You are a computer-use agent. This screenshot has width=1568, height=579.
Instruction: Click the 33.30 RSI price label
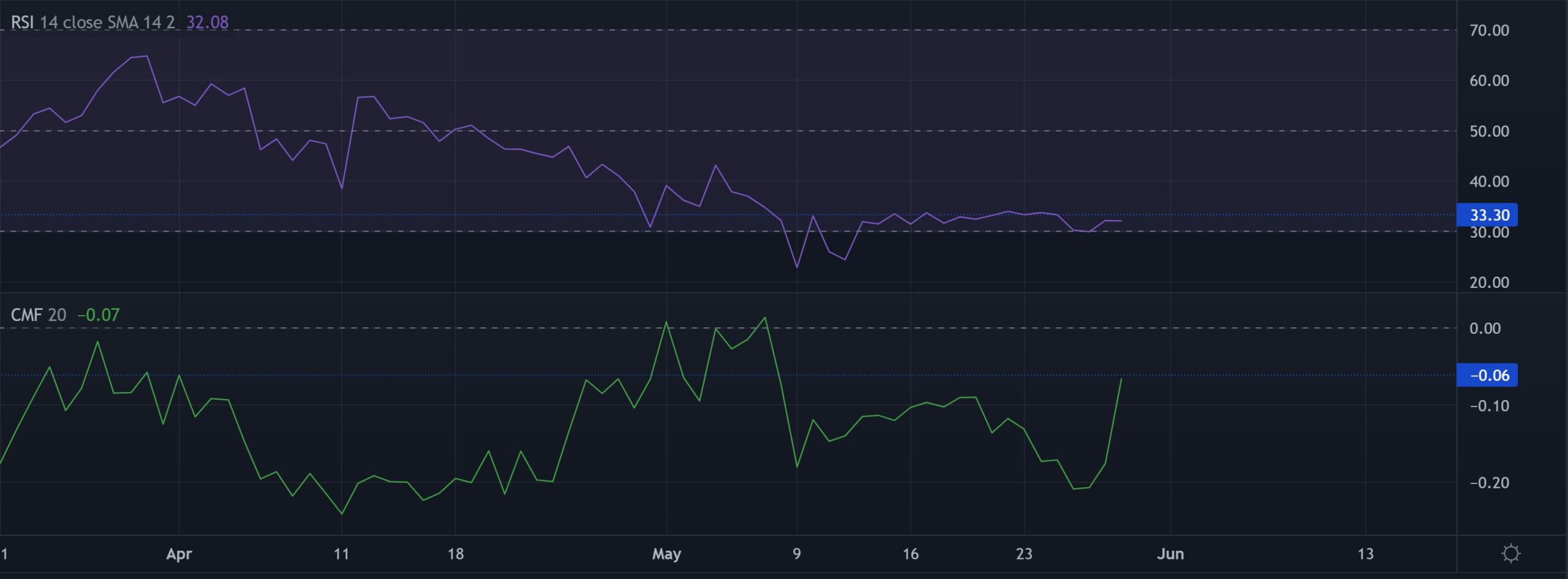tap(1487, 215)
